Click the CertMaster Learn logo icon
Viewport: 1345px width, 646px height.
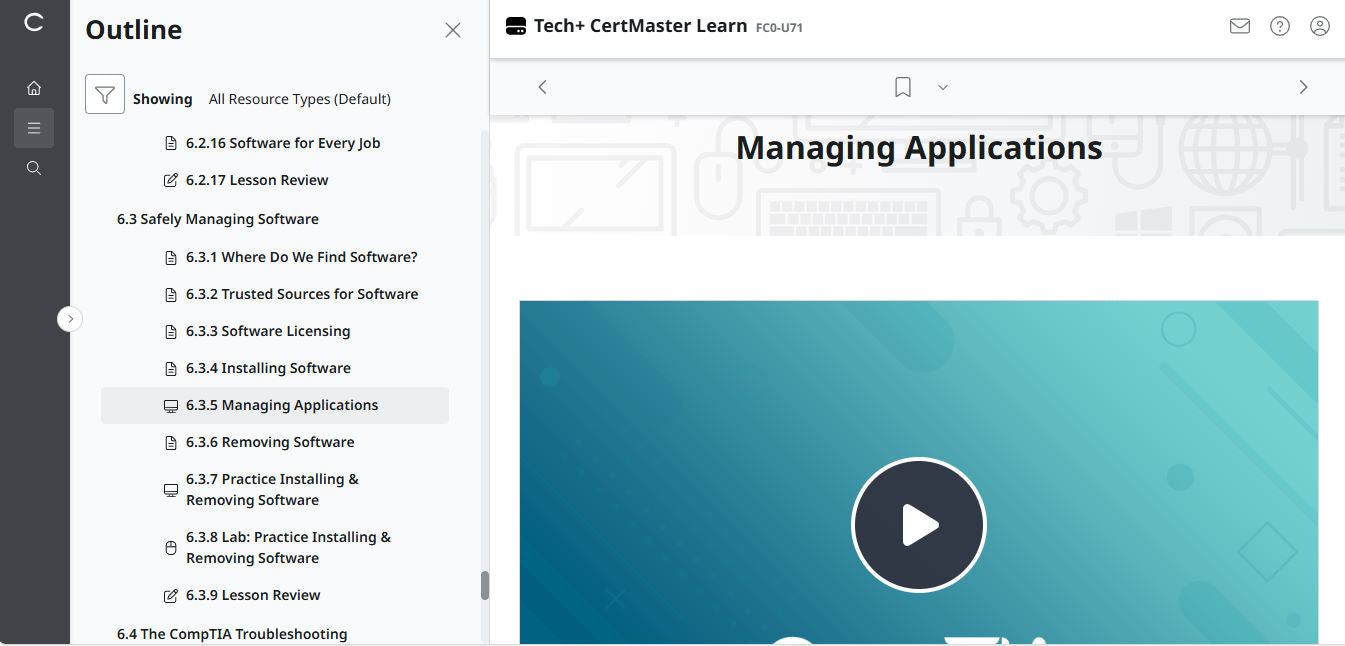tap(515, 26)
